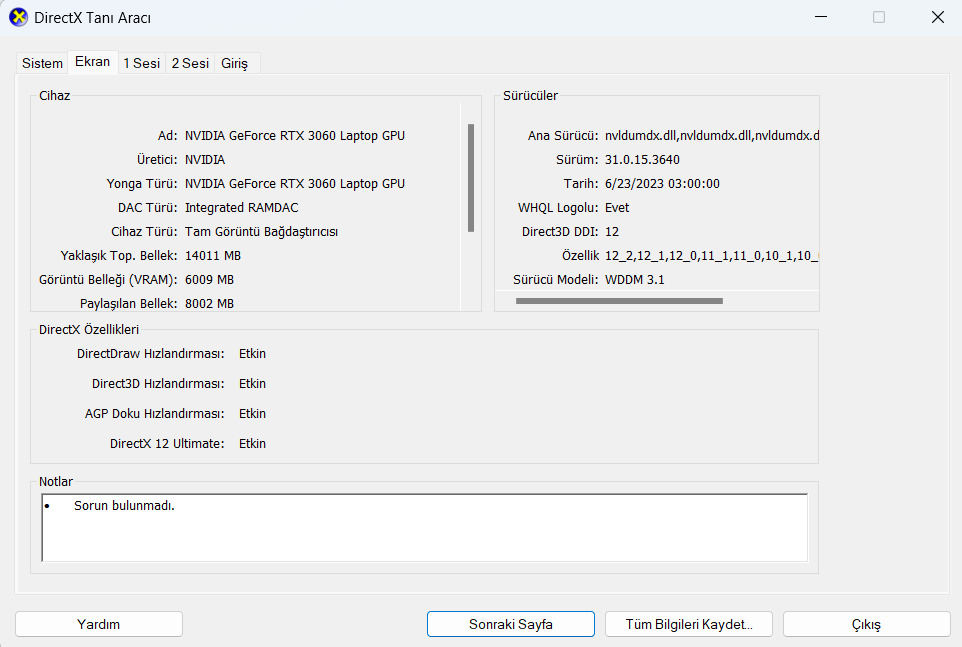Click Yonga Türü value text

(x=294, y=183)
